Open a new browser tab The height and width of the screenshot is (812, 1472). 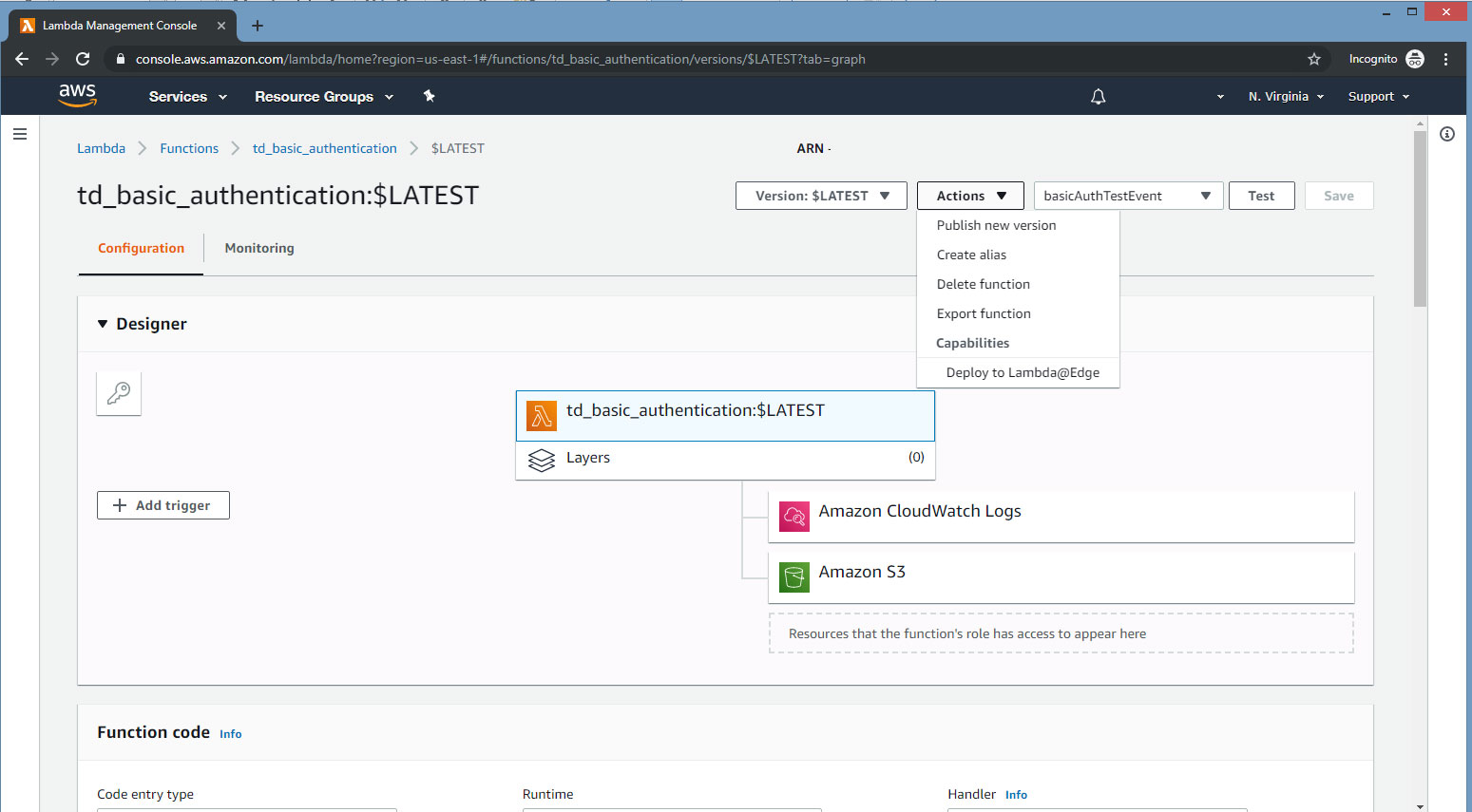pos(257,26)
